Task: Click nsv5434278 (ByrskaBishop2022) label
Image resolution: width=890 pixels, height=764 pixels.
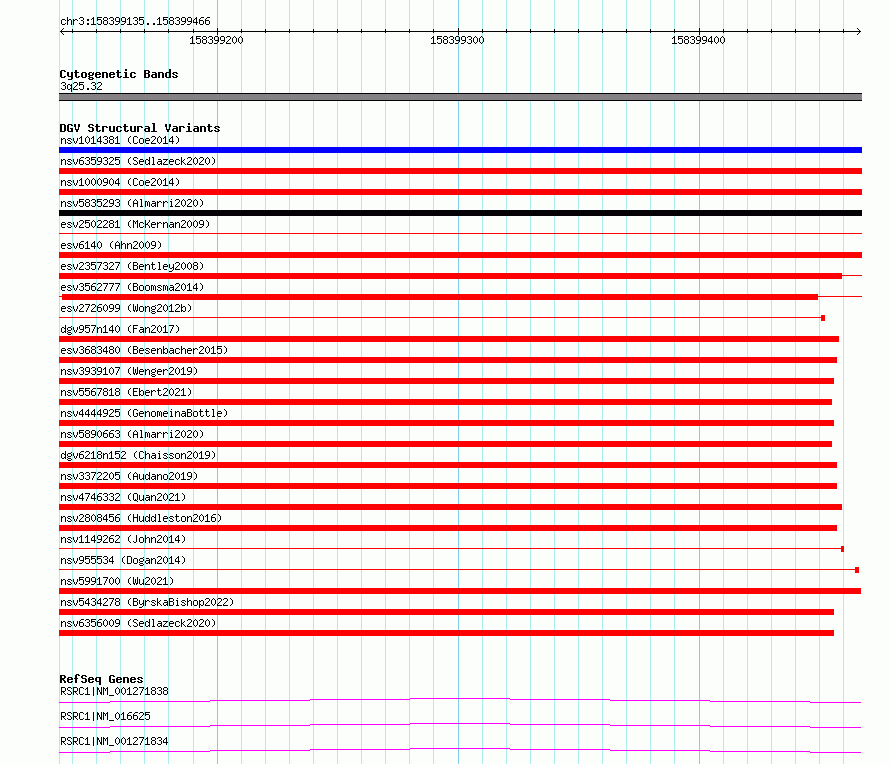Action: 147,602
